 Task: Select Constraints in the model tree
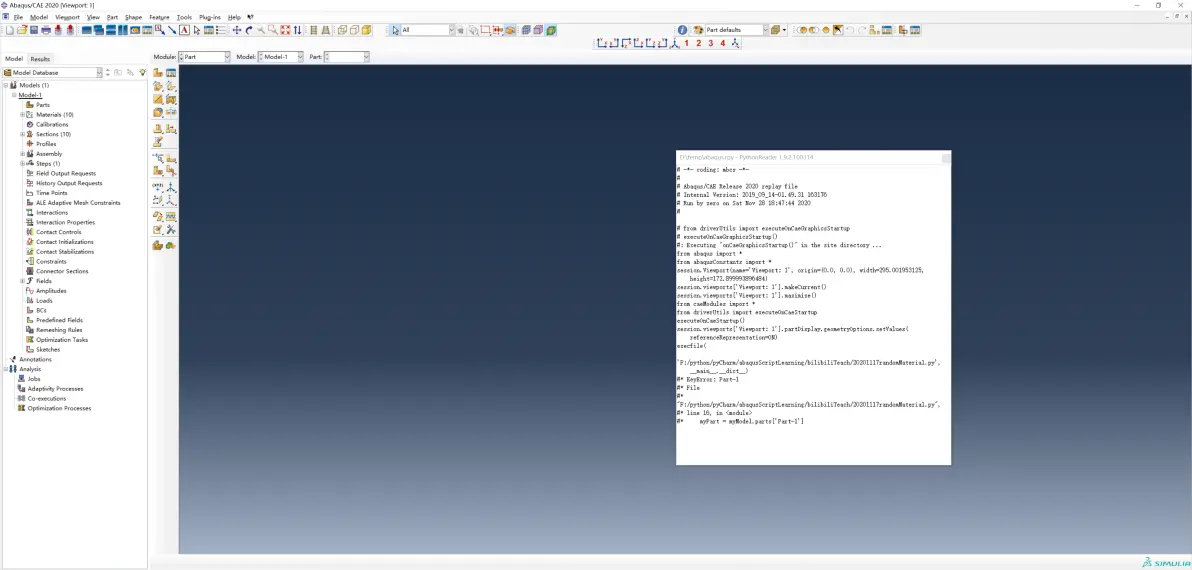[x=51, y=261]
